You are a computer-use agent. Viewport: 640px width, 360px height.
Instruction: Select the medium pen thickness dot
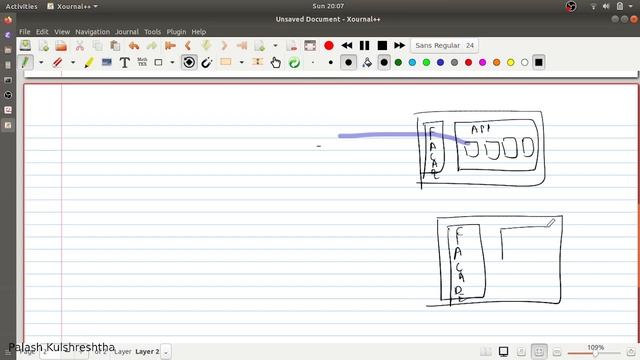pyautogui.click(x=331, y=62)
